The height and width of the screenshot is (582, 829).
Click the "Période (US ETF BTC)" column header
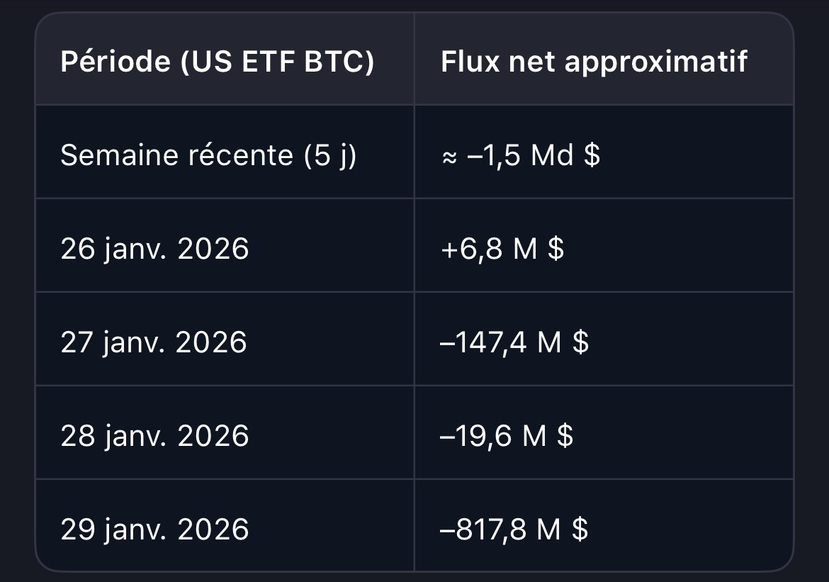[217, 61]
